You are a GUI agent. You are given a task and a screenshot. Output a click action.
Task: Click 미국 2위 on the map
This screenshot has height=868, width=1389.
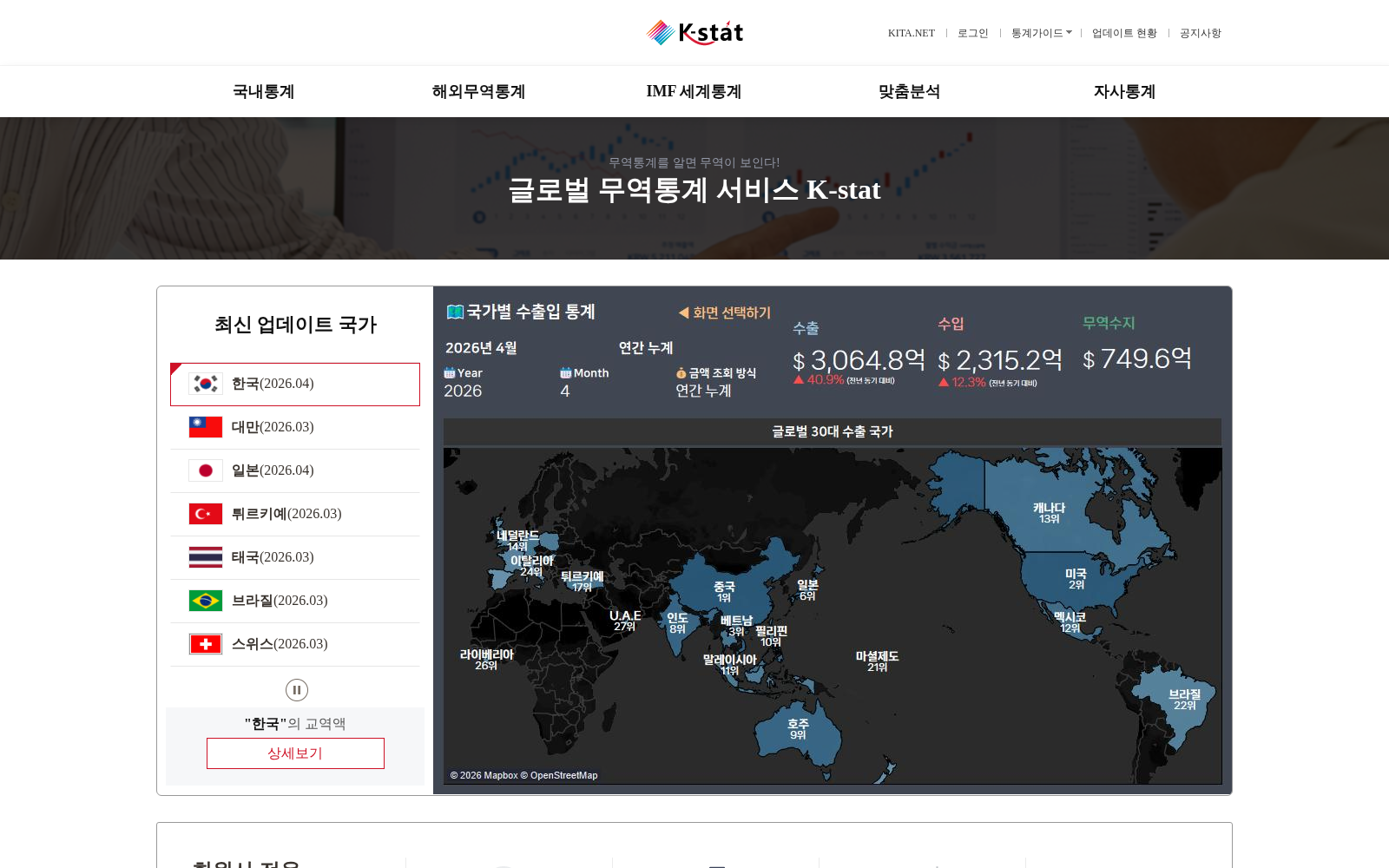tap(1076, 579)
